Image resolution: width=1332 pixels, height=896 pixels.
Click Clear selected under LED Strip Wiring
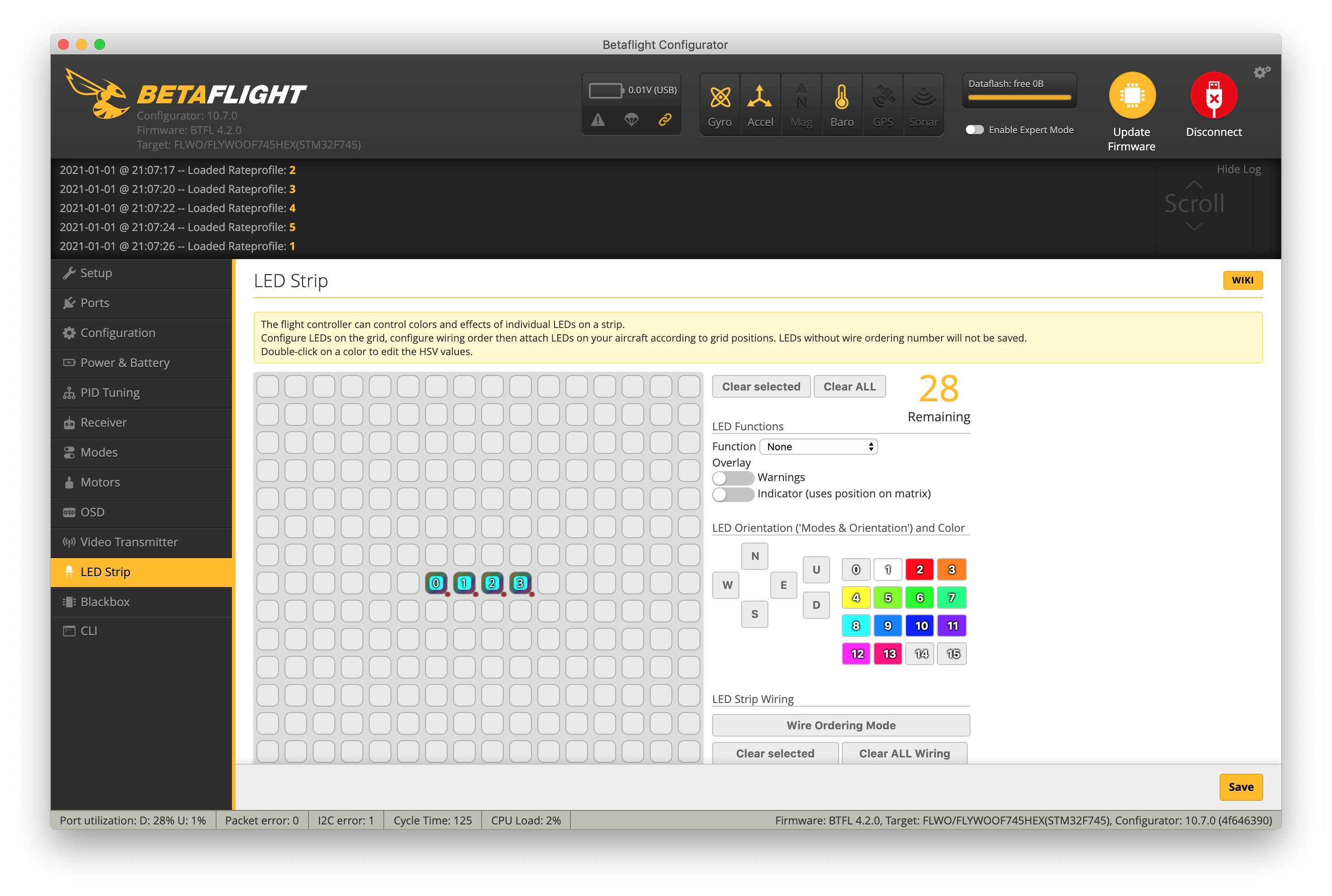tap(775, 754)
